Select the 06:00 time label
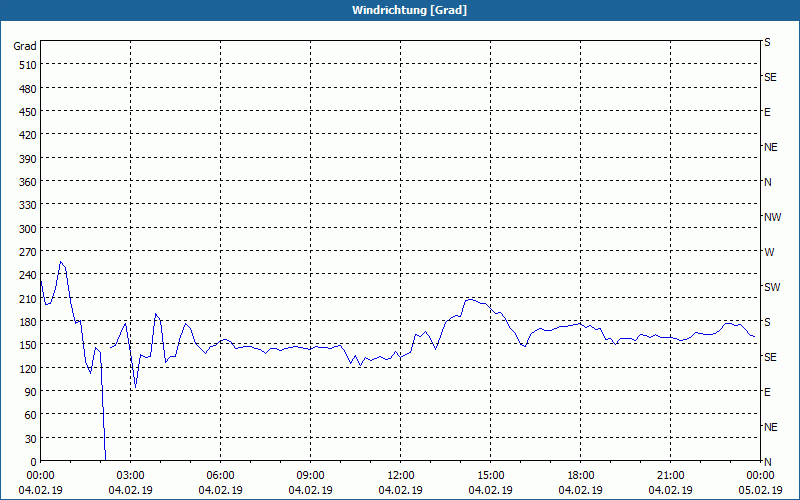 pyautogui.click(x=220, y=476)
